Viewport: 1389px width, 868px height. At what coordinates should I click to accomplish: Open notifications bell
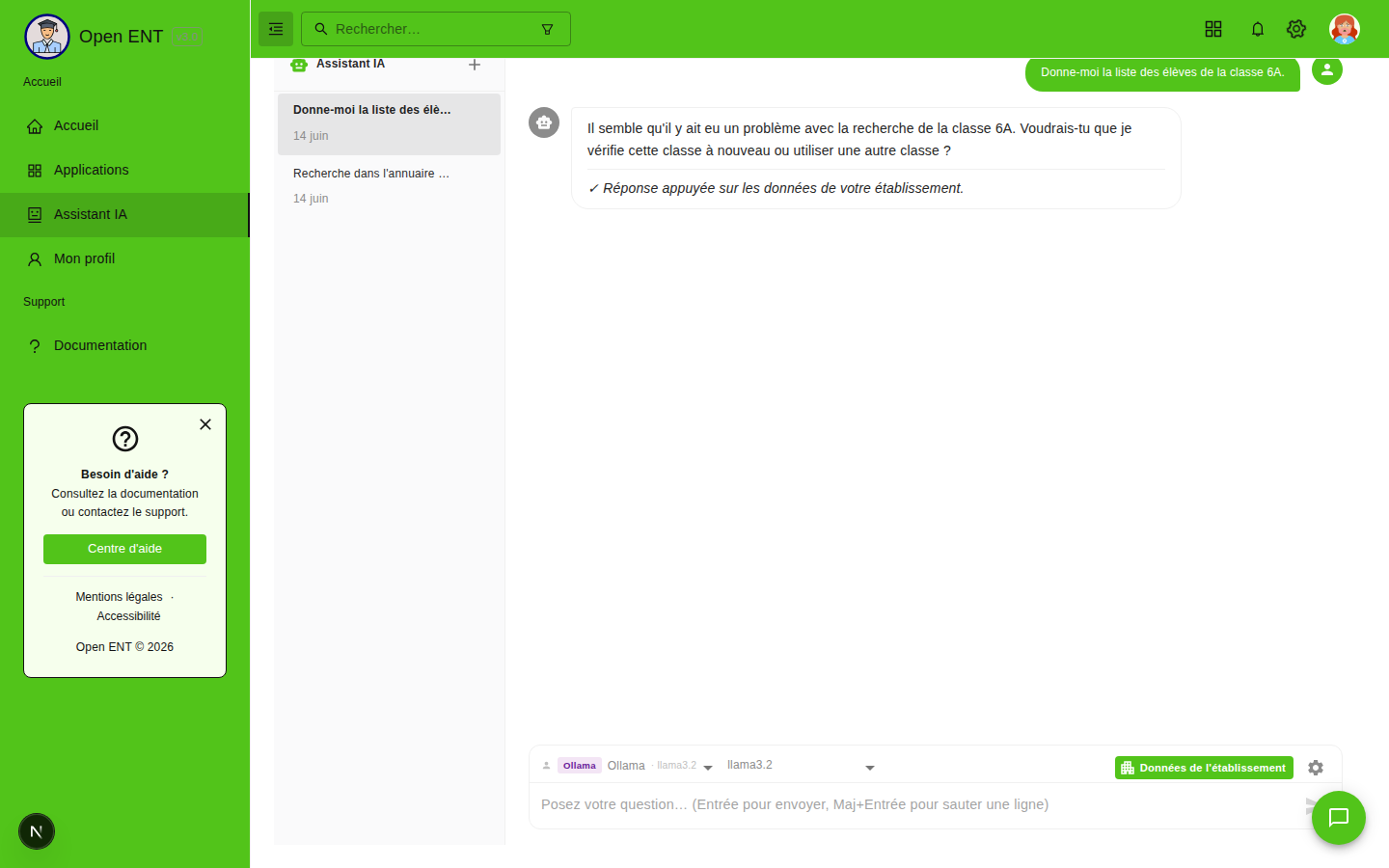(1258, 29)
